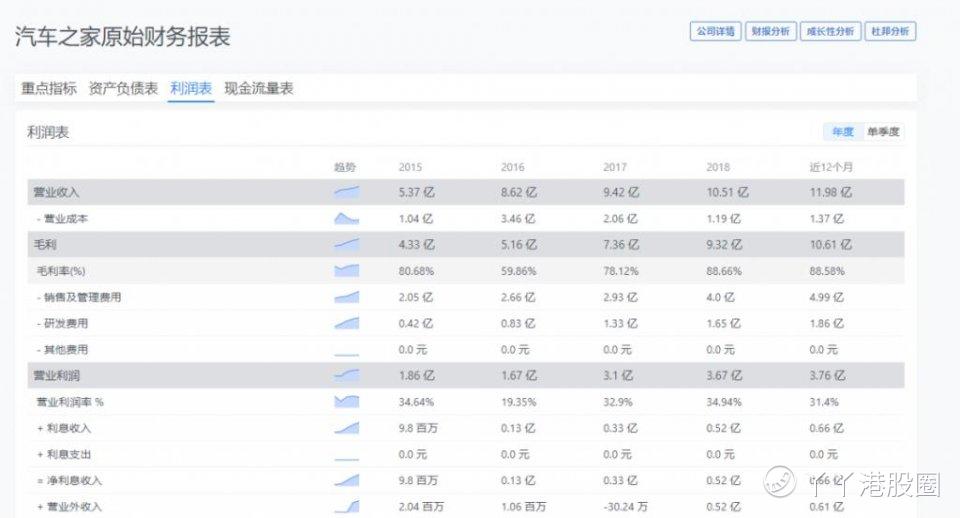Click the 研发费用 trend sparkline
This screenshot has width=960, height=518.
[x=347, y=323]
